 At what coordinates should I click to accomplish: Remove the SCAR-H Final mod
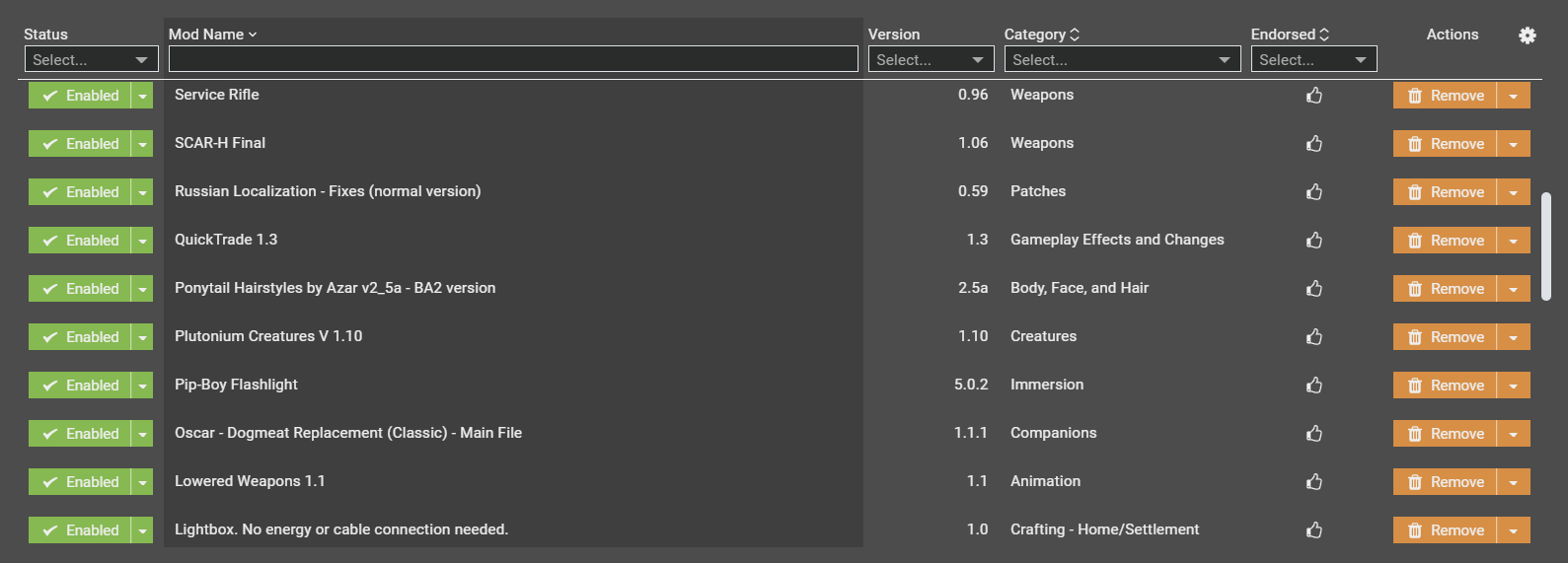coord(1446,144)
